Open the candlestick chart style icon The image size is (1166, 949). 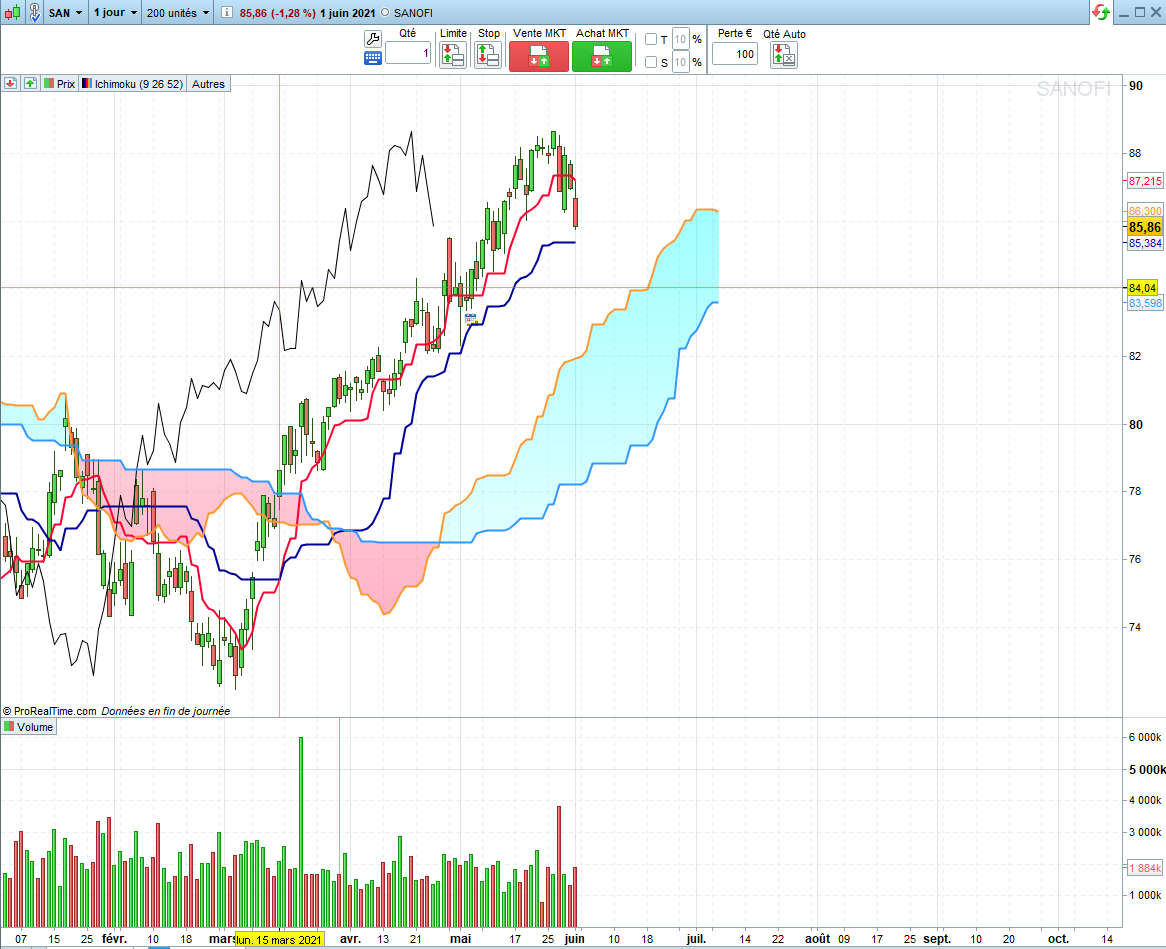tap(13, 12)
